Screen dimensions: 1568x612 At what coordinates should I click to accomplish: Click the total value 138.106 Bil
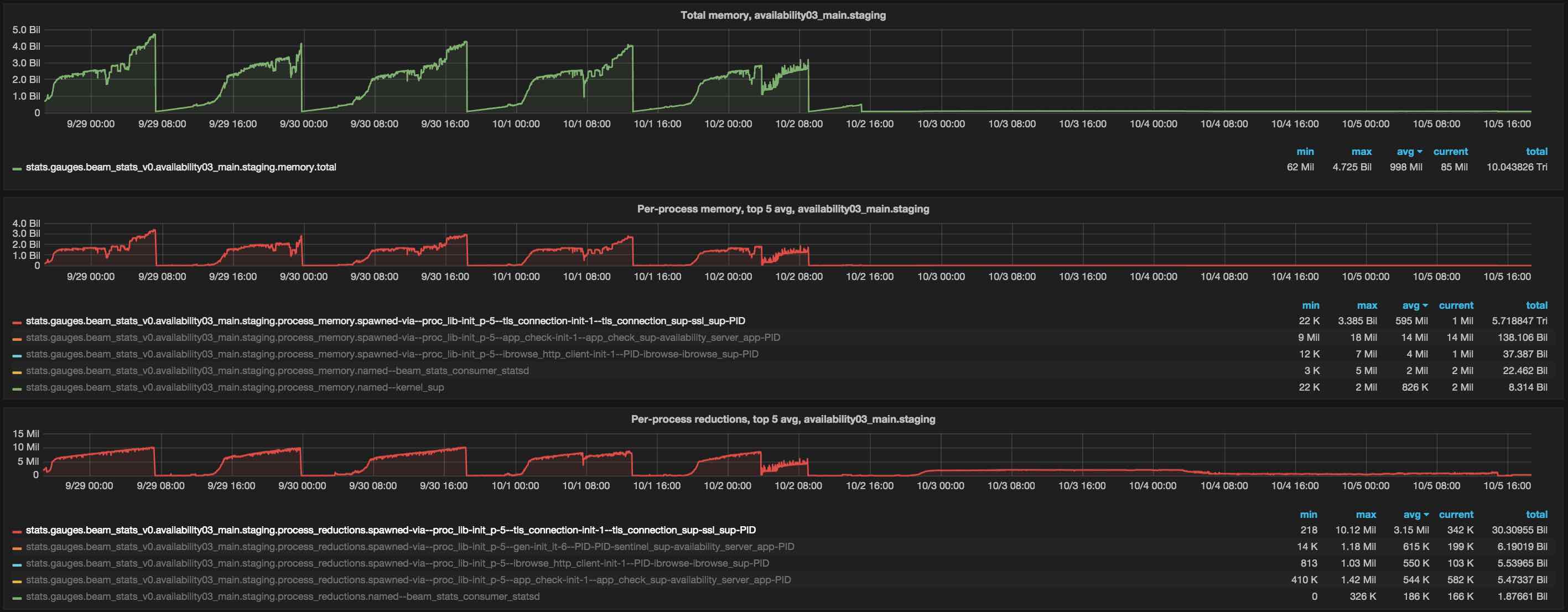click(x=1522, y=337)
